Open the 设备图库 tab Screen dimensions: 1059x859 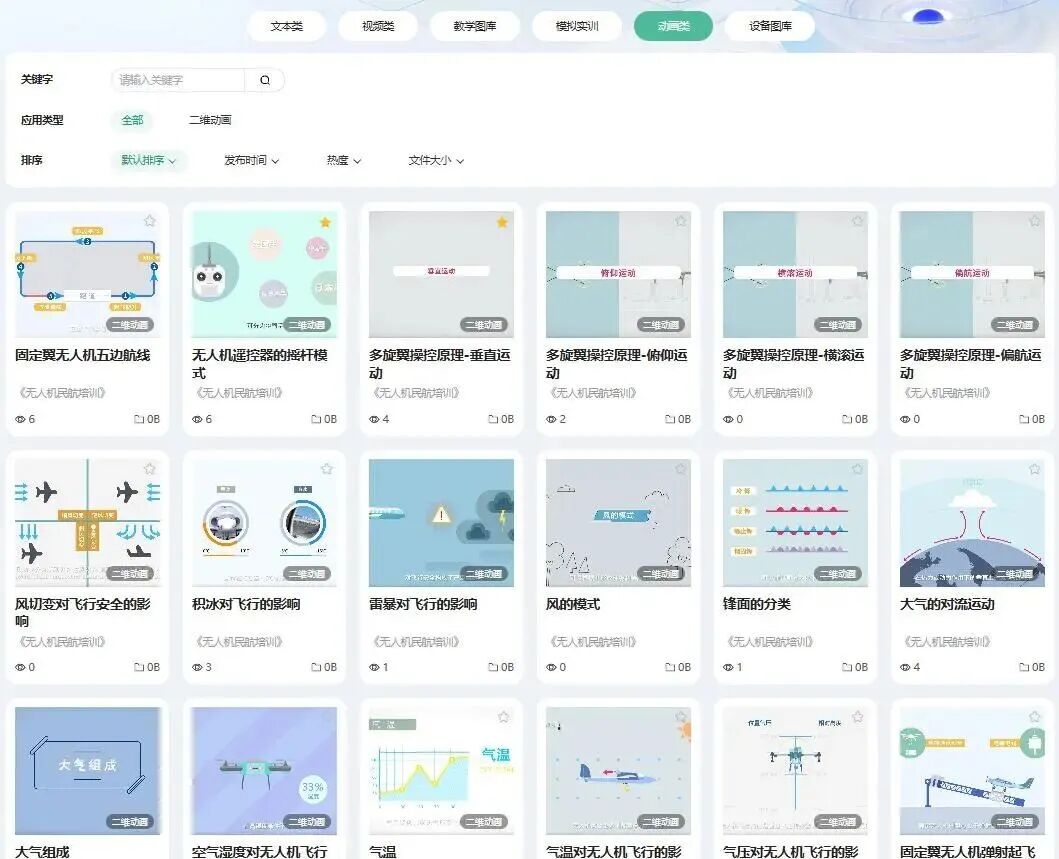pos(770,27)
